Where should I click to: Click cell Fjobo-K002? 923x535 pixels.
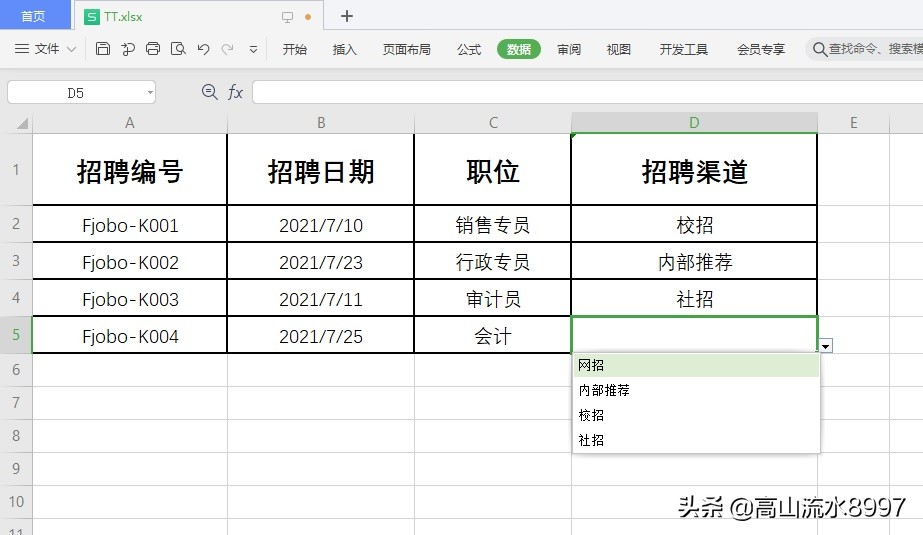[130, 261]
